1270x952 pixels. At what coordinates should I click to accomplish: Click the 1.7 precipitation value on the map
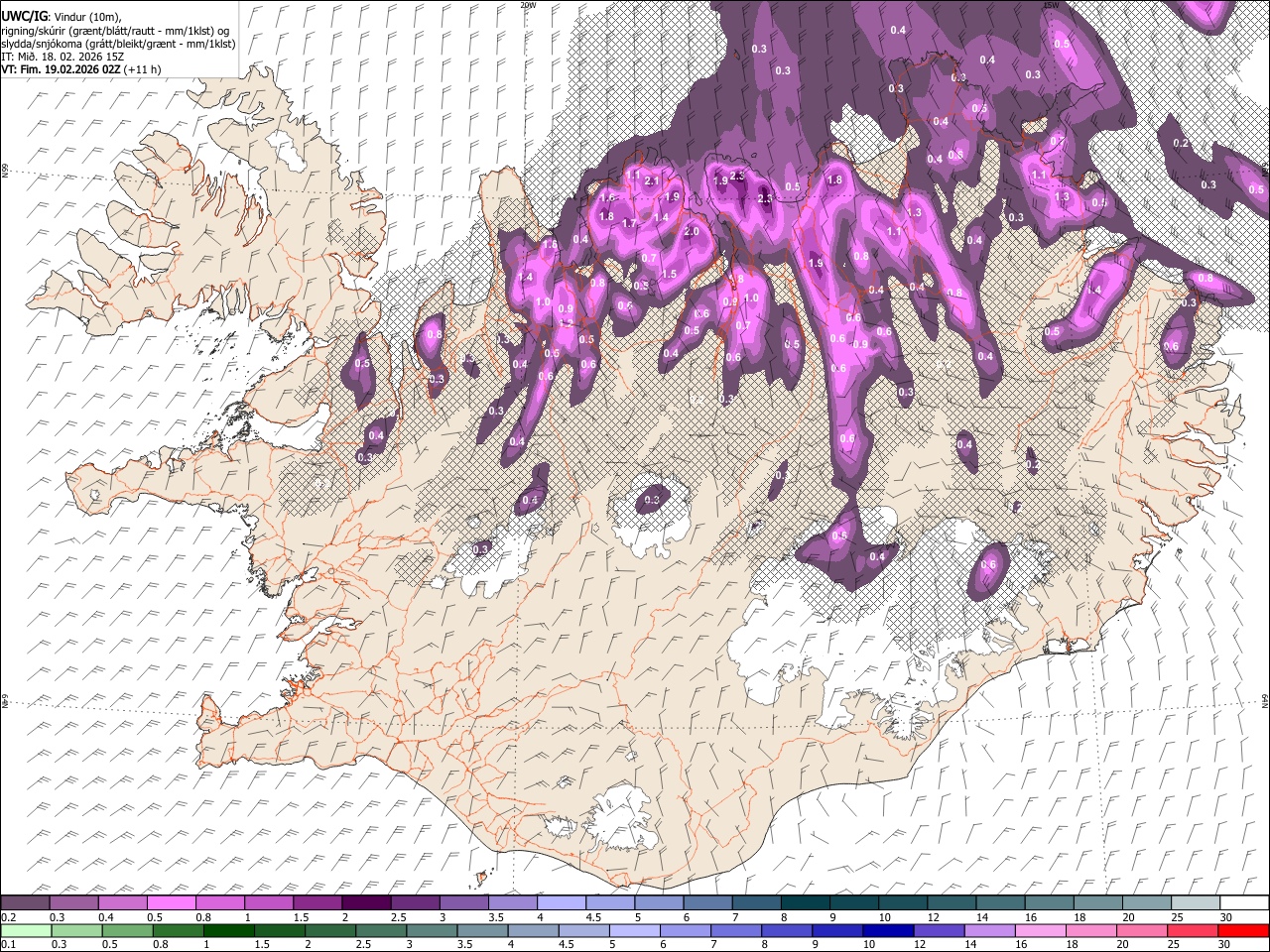[x=629, y=224]
